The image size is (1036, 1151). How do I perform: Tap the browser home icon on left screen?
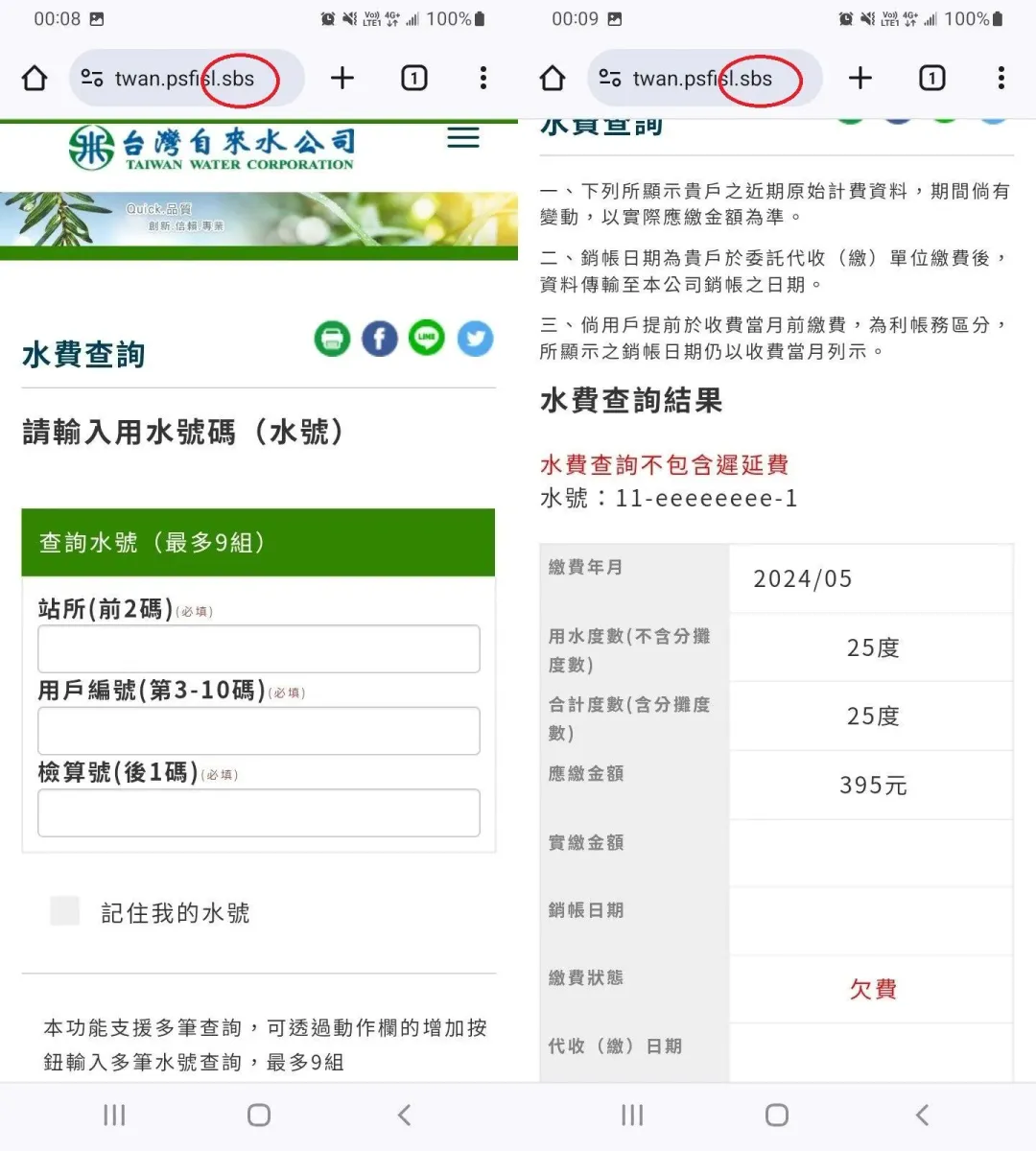click(x=35, y=78)
